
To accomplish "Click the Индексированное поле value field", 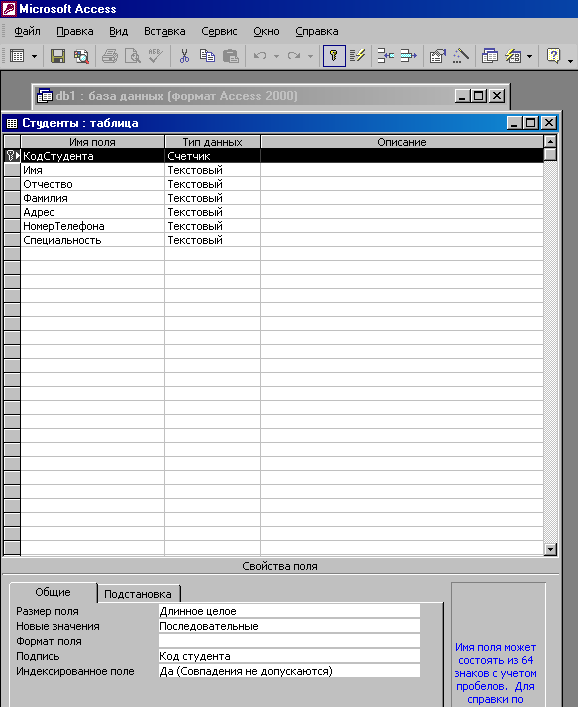I will 289,671.
